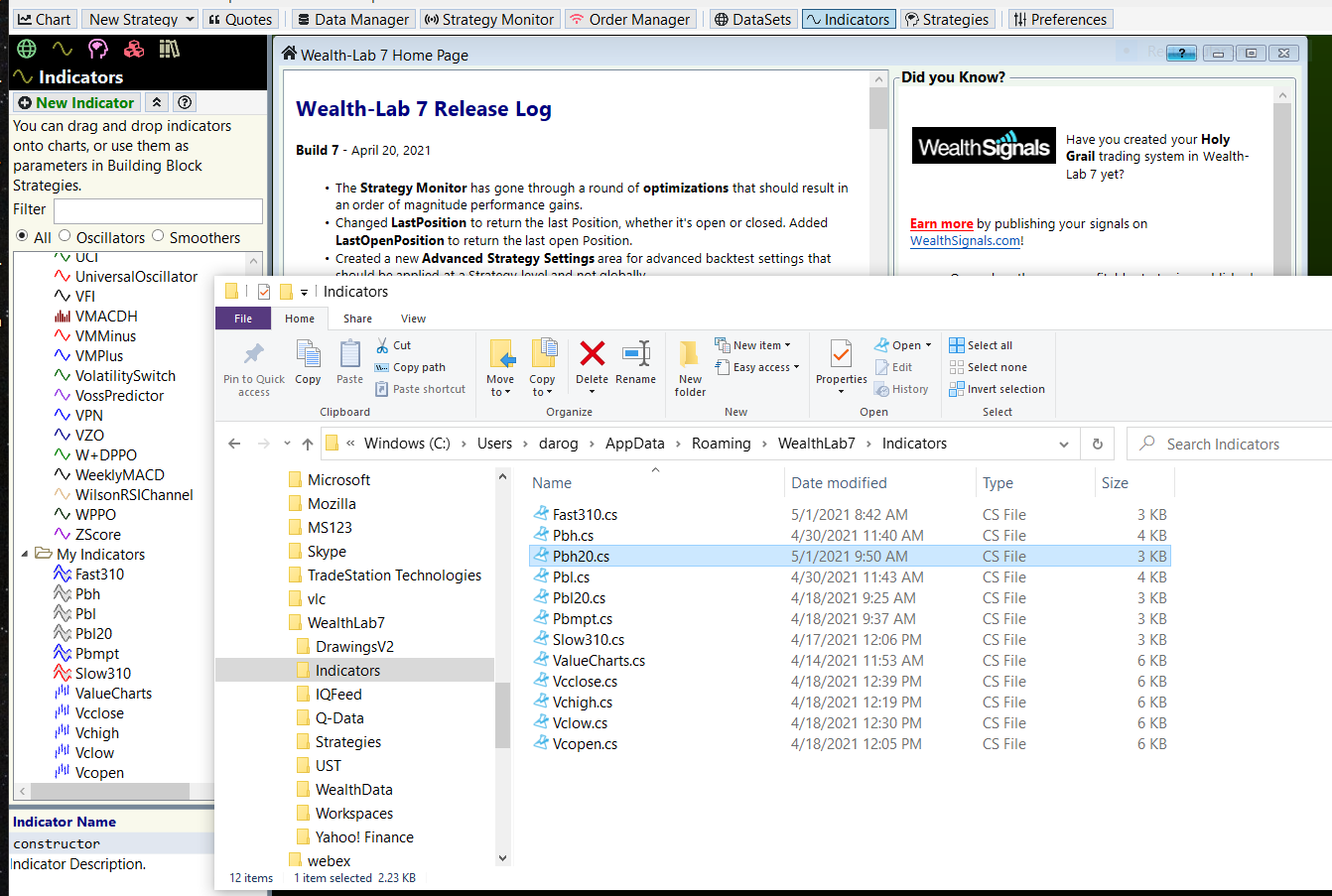Click the books library sidebar icon
Image resolution: width=1332 pixels, height=896 pixels.
click(x=170, y=49)
